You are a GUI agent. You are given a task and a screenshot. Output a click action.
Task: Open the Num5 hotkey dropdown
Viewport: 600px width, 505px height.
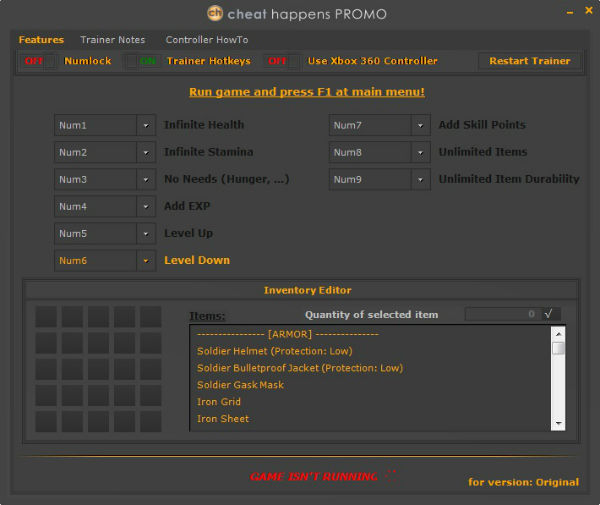pos(146,233)
